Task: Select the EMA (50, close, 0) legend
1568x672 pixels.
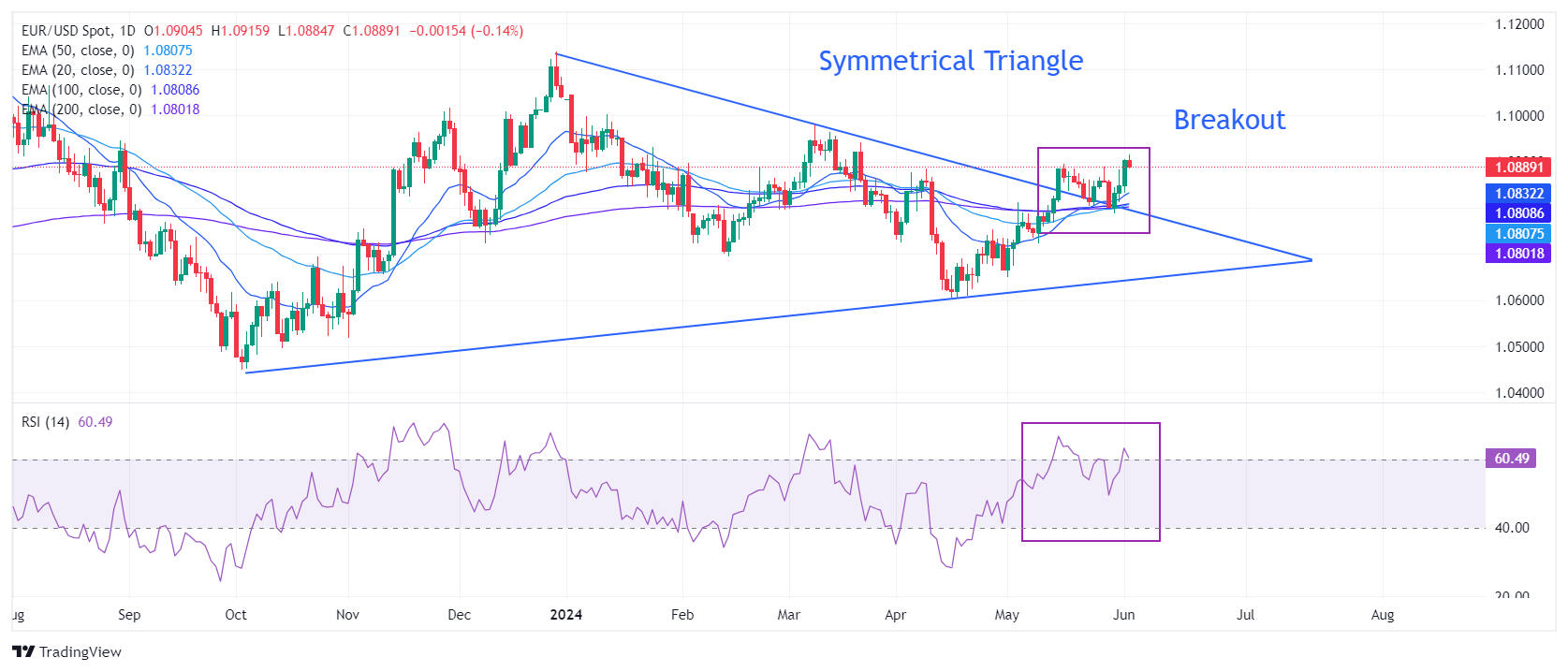Action: 78,51
